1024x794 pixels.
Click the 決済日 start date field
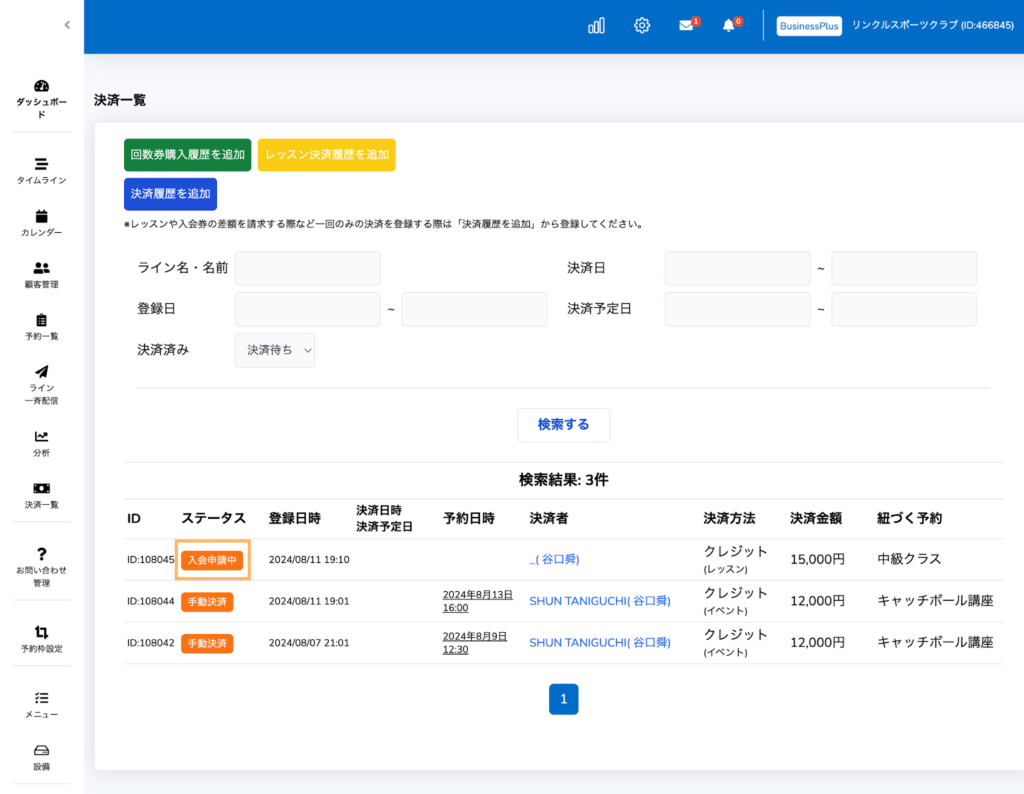click(738, 268)
